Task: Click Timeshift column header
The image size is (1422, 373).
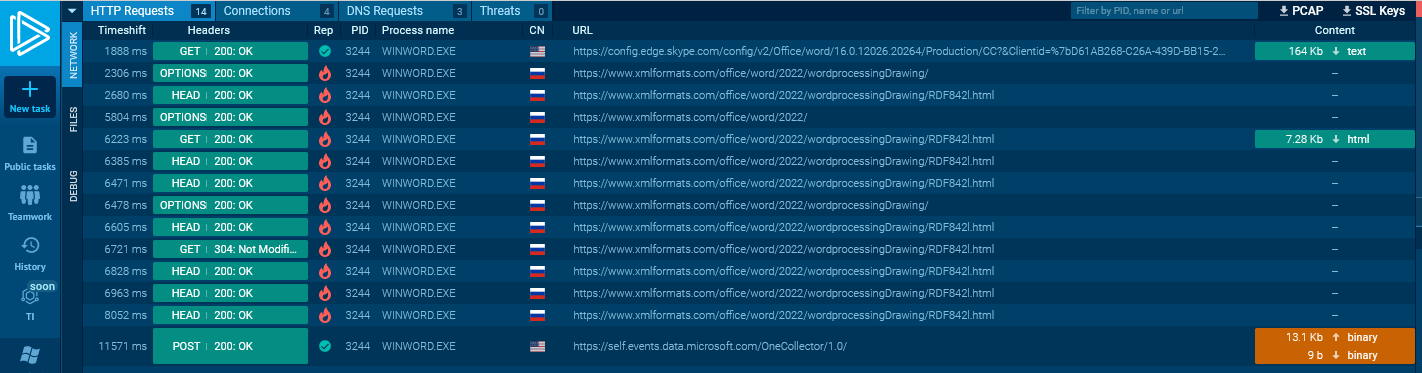Action: click(122, 31)
